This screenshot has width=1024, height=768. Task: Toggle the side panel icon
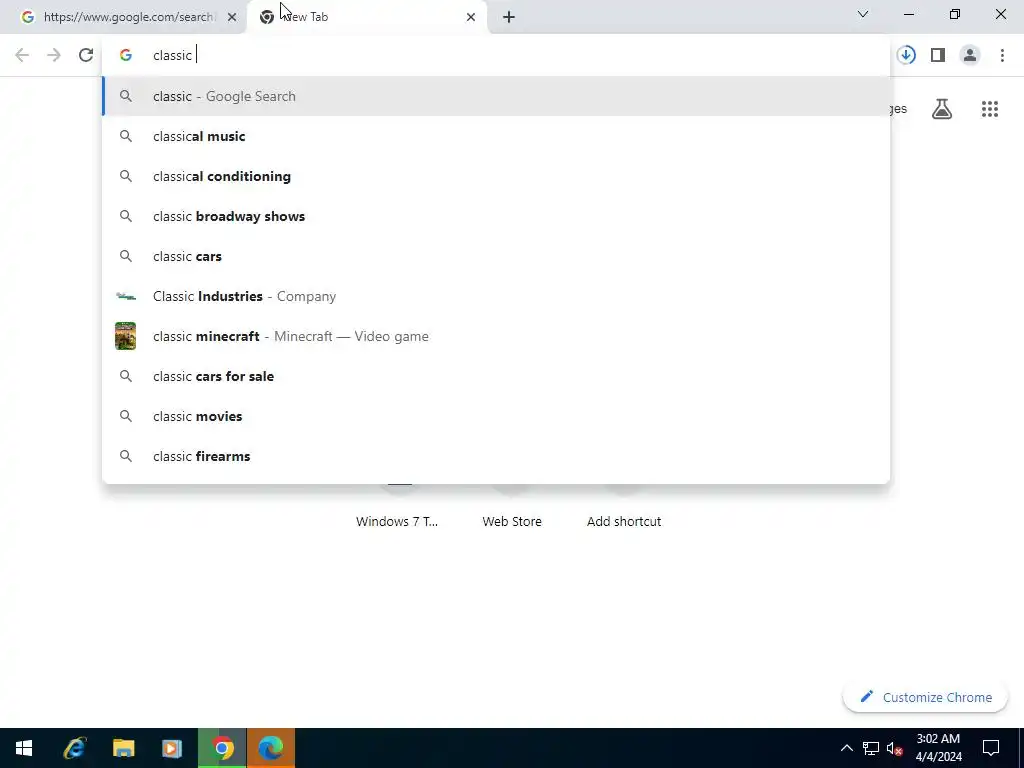[x=938, y=55]
